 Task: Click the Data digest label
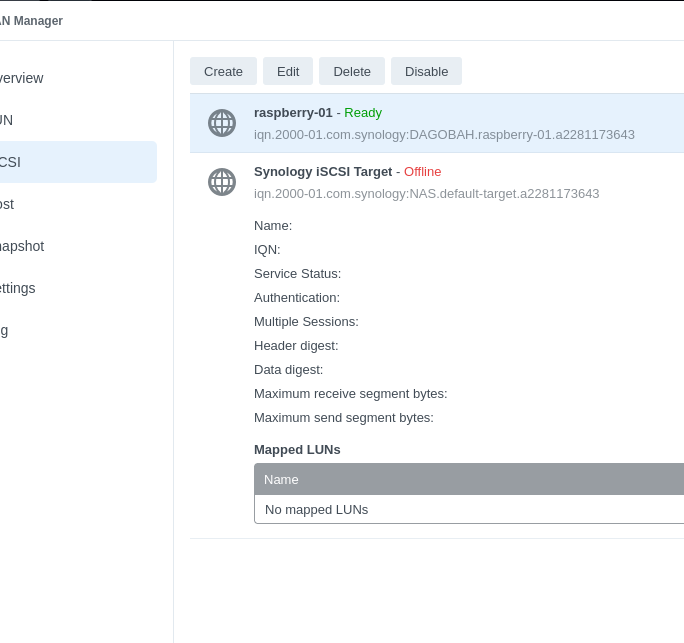288,369
